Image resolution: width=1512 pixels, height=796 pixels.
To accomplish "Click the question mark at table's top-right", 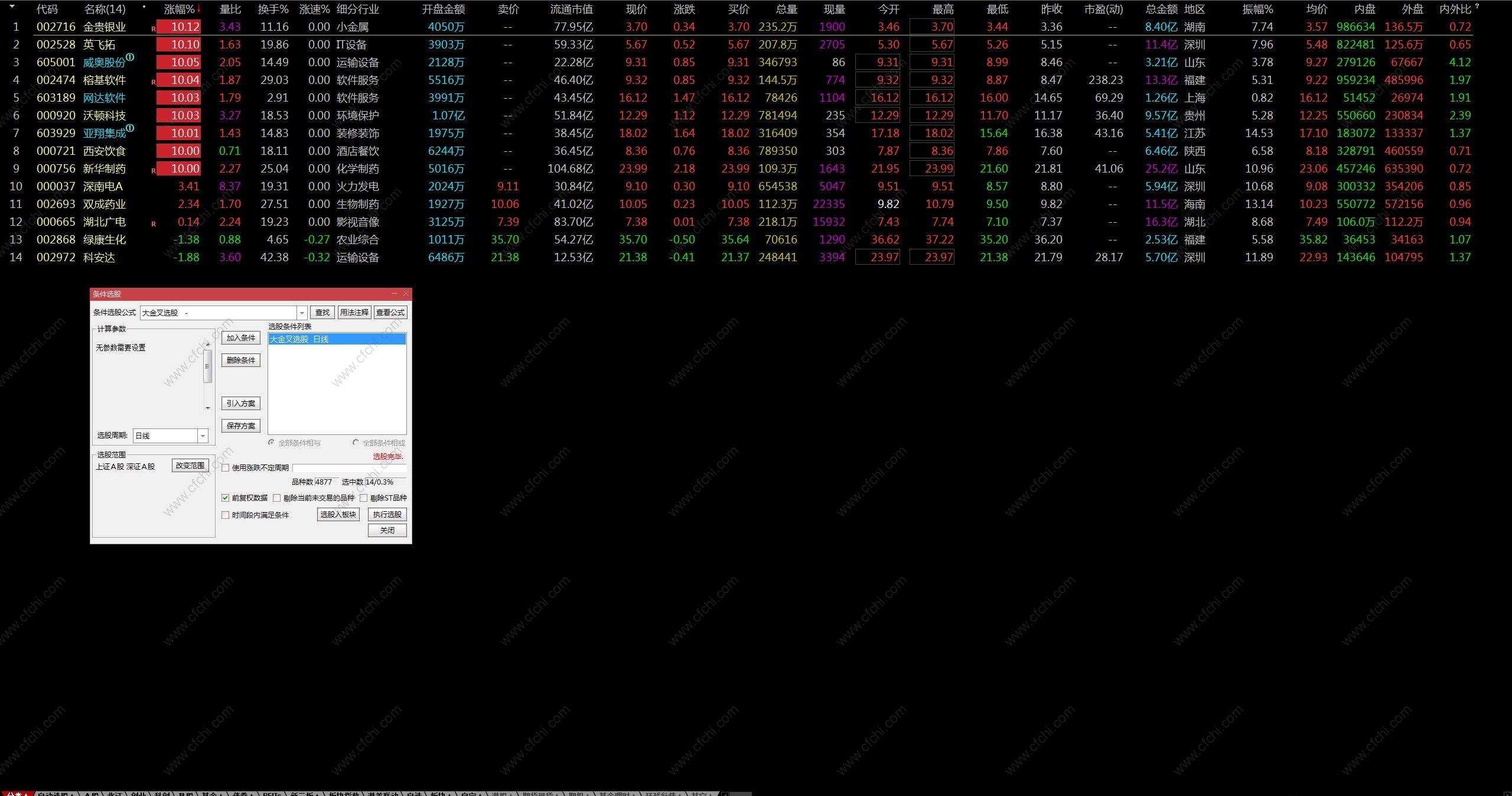I will [x=1477, y=7].
